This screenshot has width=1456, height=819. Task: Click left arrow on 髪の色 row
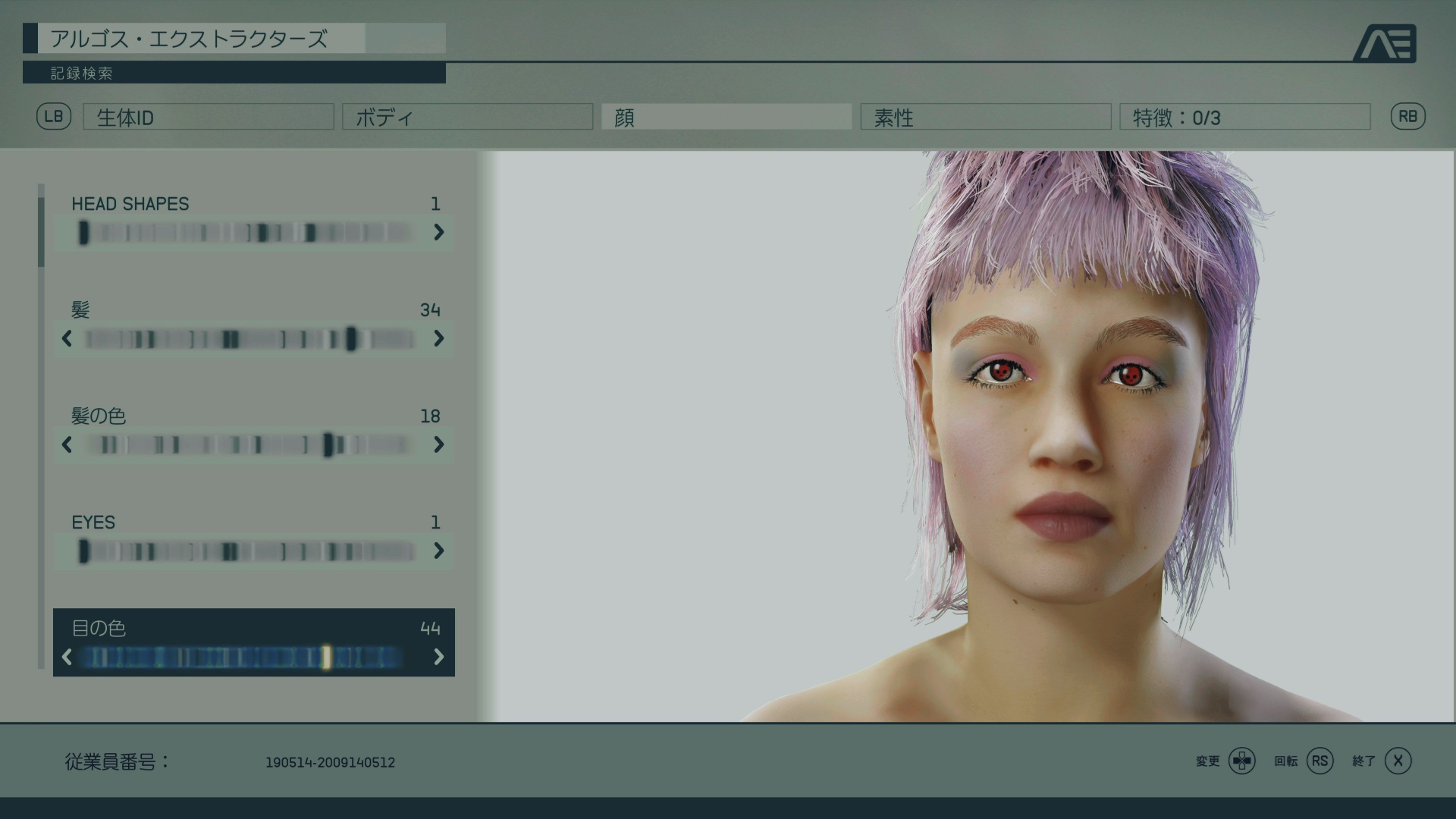67,444
